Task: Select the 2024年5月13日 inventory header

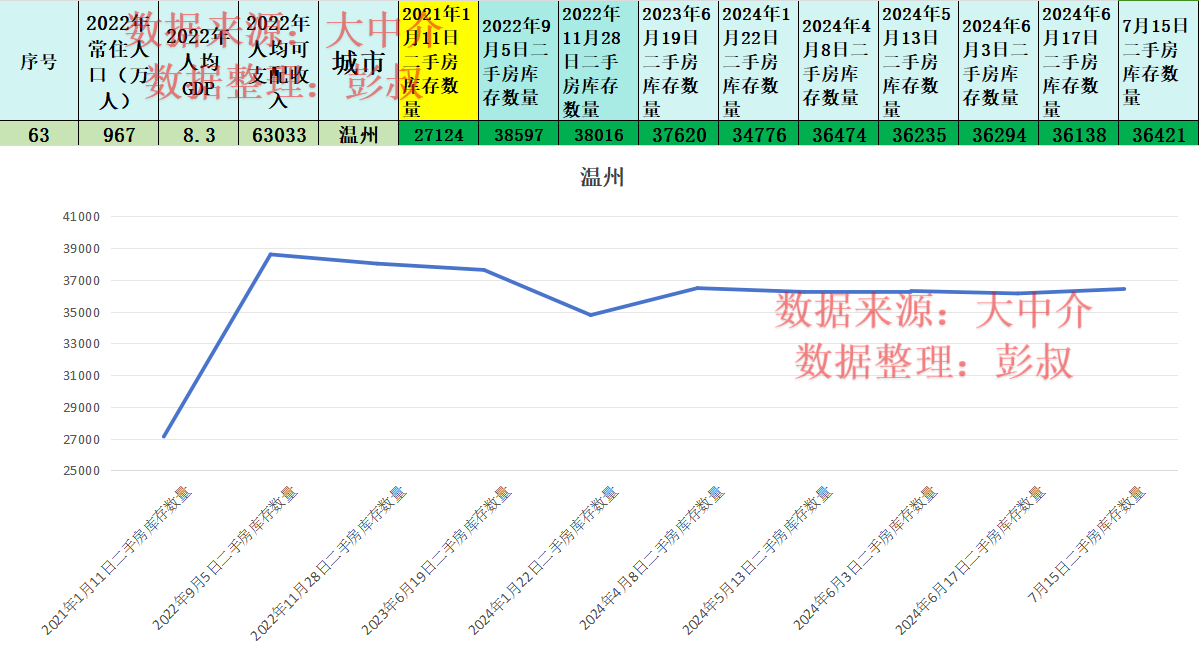Action: [x=918, y=60]
